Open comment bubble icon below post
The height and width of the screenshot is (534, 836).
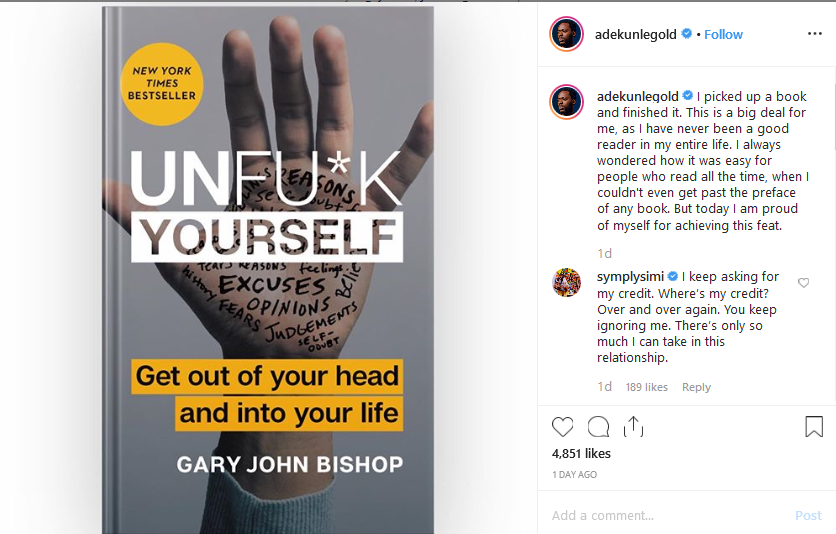(598, 427)
